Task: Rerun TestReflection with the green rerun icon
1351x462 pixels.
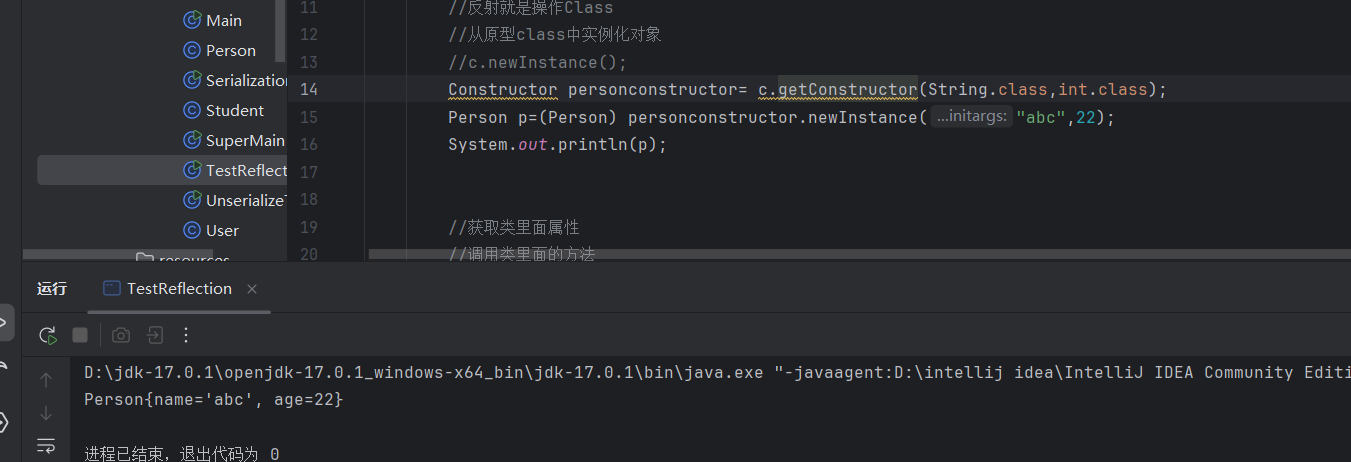Action: tap(47, 335)
